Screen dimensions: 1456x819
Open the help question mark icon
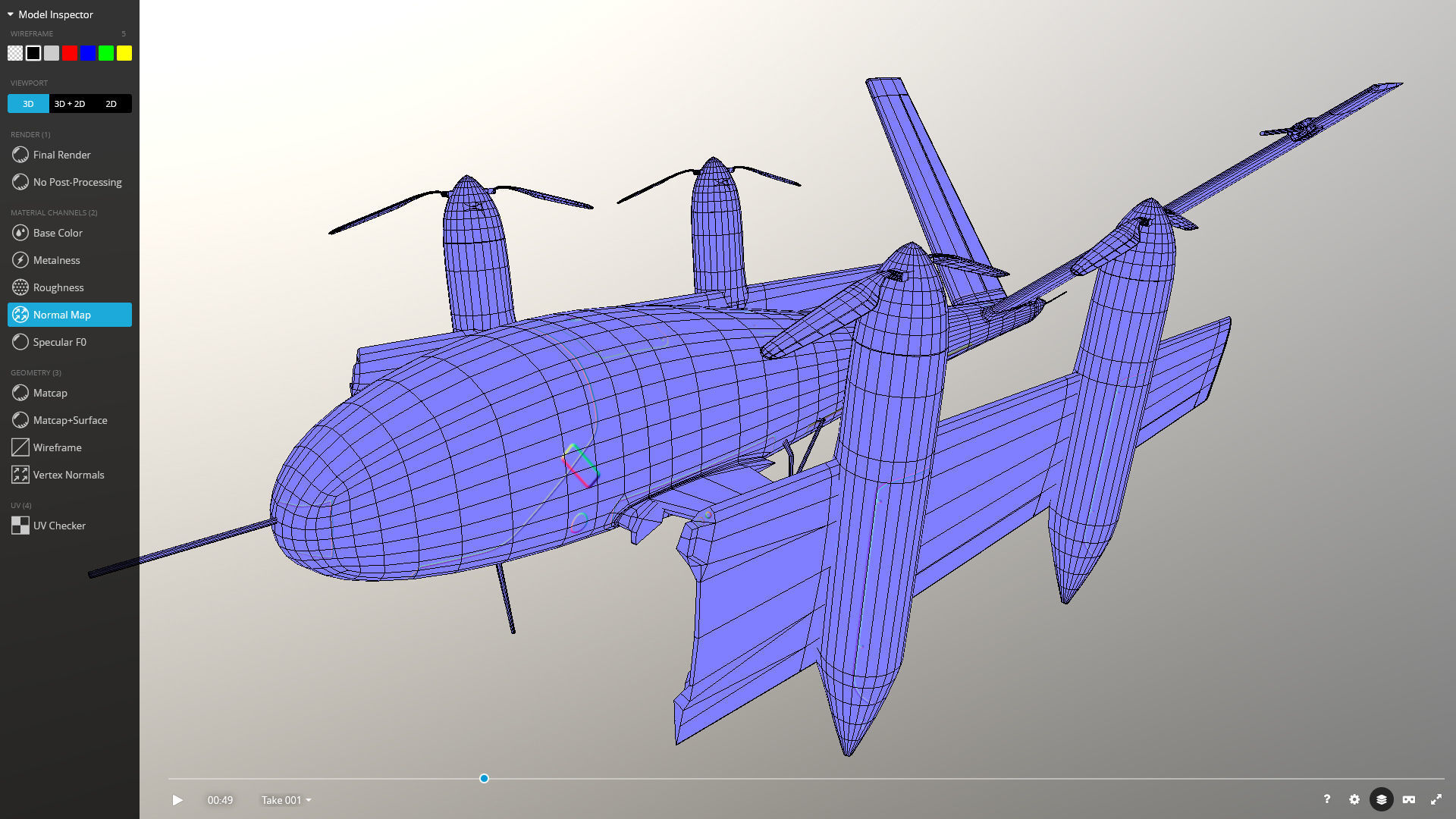point(1327,799)
